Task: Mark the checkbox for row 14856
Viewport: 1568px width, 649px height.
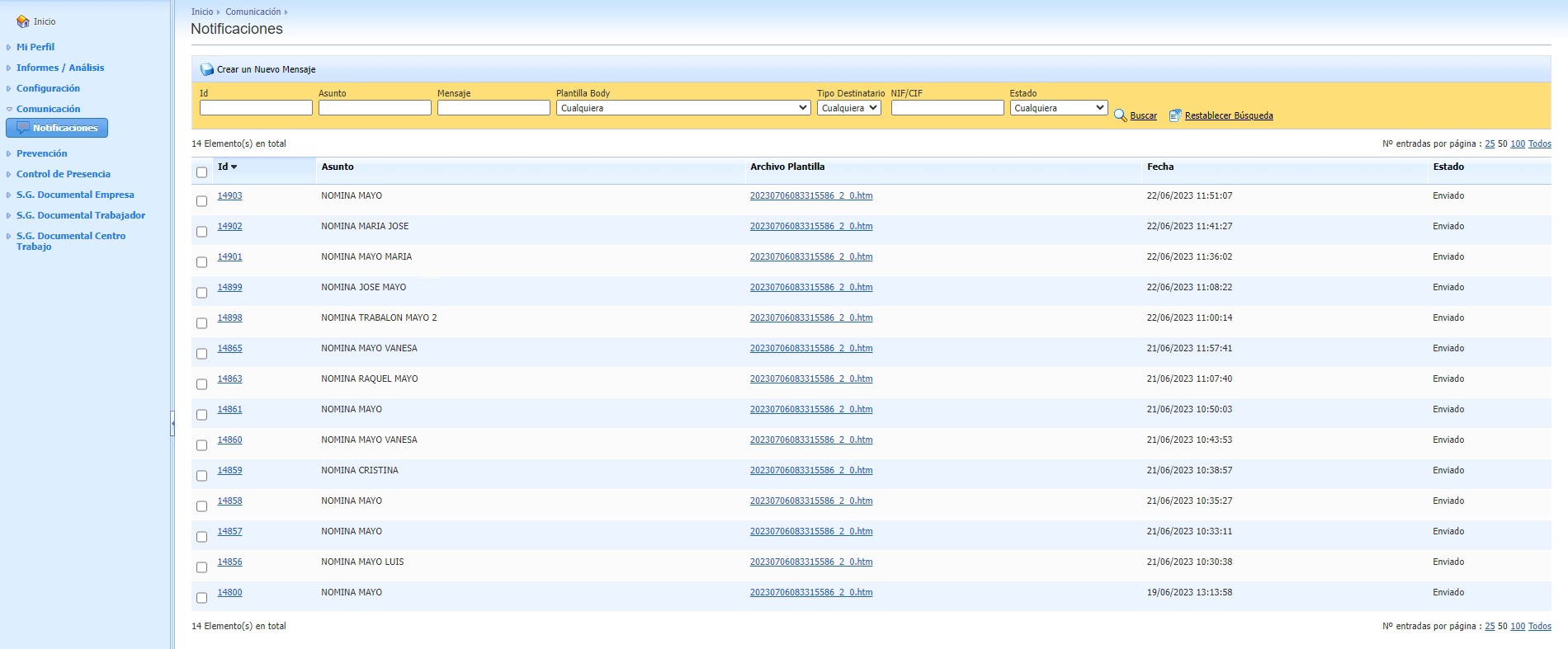Action: point(201,567)
